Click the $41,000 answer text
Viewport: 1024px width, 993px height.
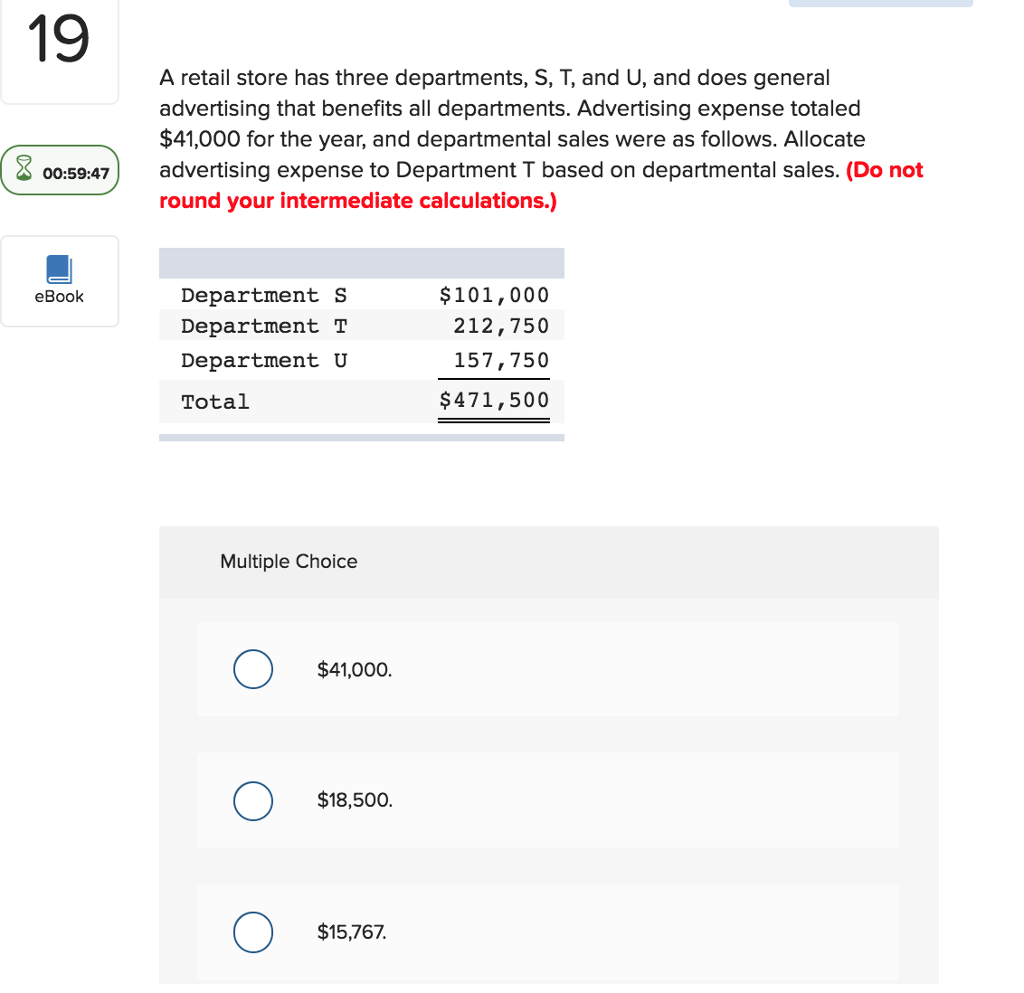[x=354, y=670]
